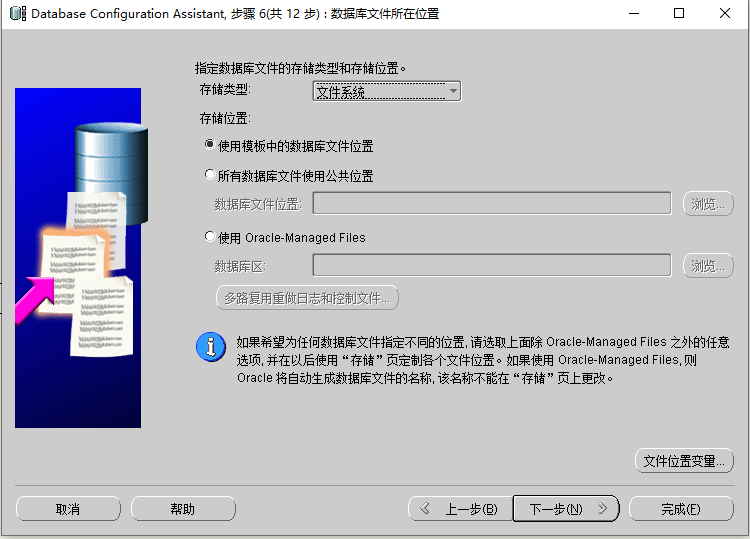Click the Database Configuration Assistant title icon
This screenshot has height=539, width=750.
(x=18, y=13)
